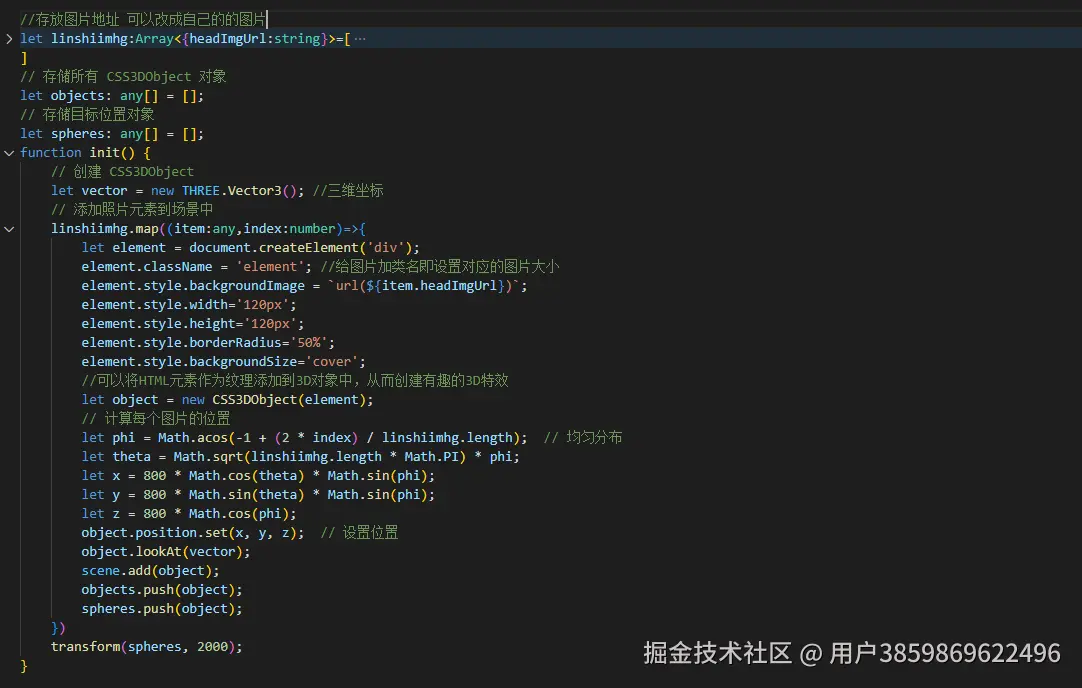Unfold the collapsed '…' ellipsis marker
1082x688 pixels.
pos(360,39)
